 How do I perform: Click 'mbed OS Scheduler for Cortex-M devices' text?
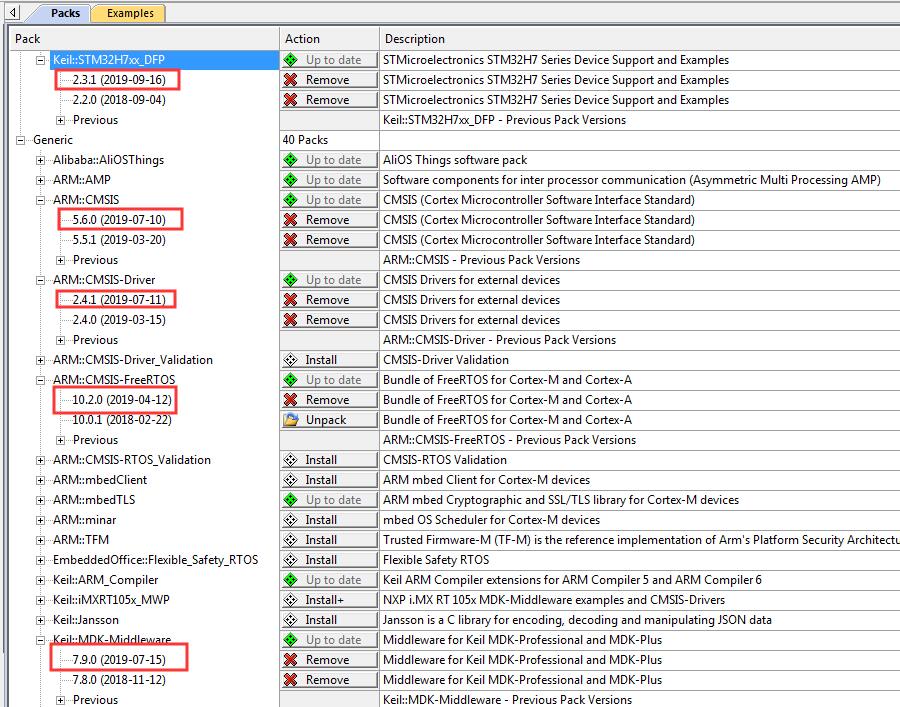point(491,520)
